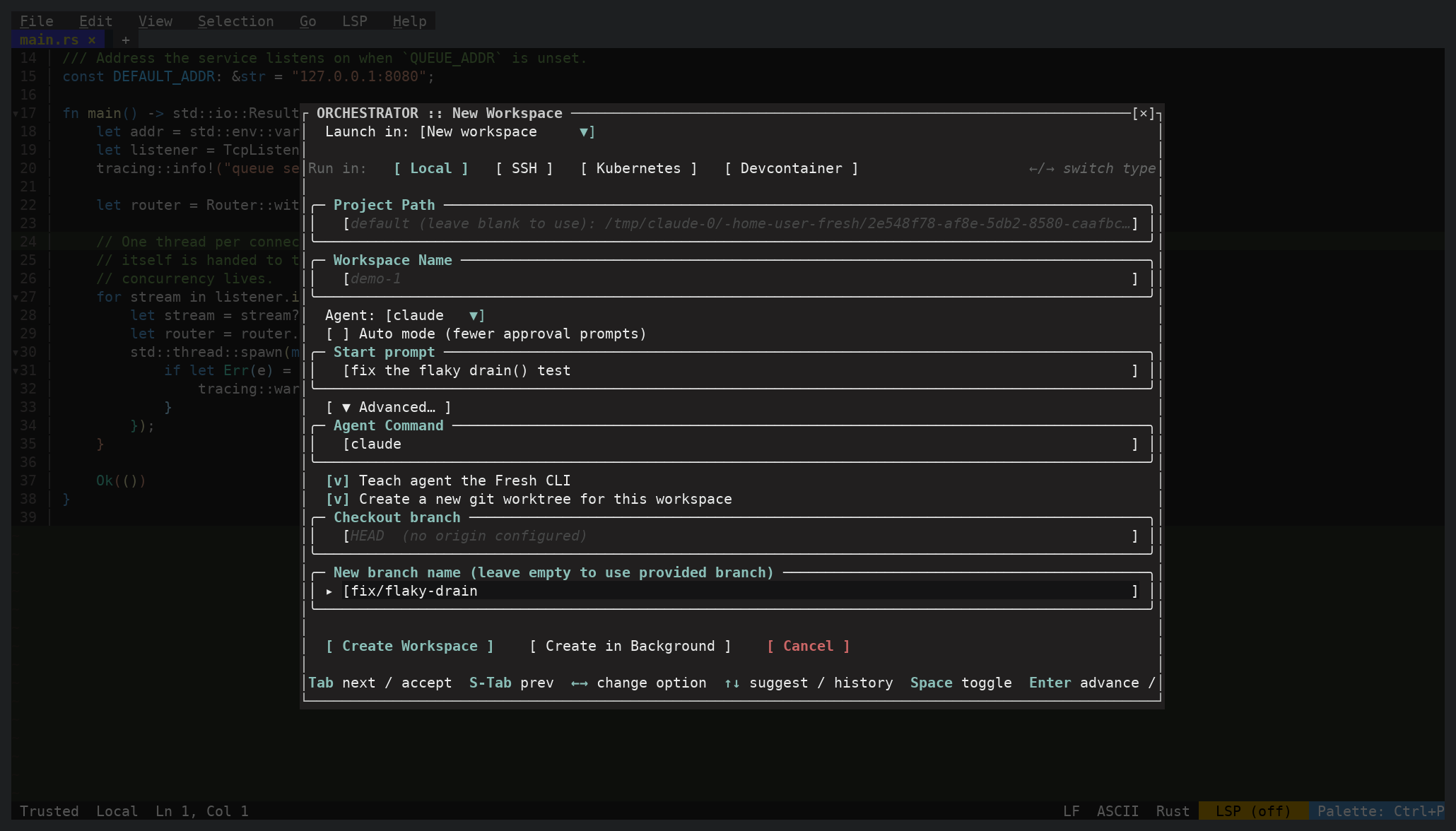Select Local run type

[431, 168]
